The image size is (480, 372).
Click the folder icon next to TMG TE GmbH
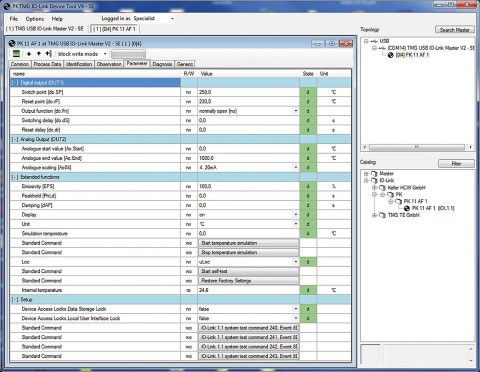[382, 215]
